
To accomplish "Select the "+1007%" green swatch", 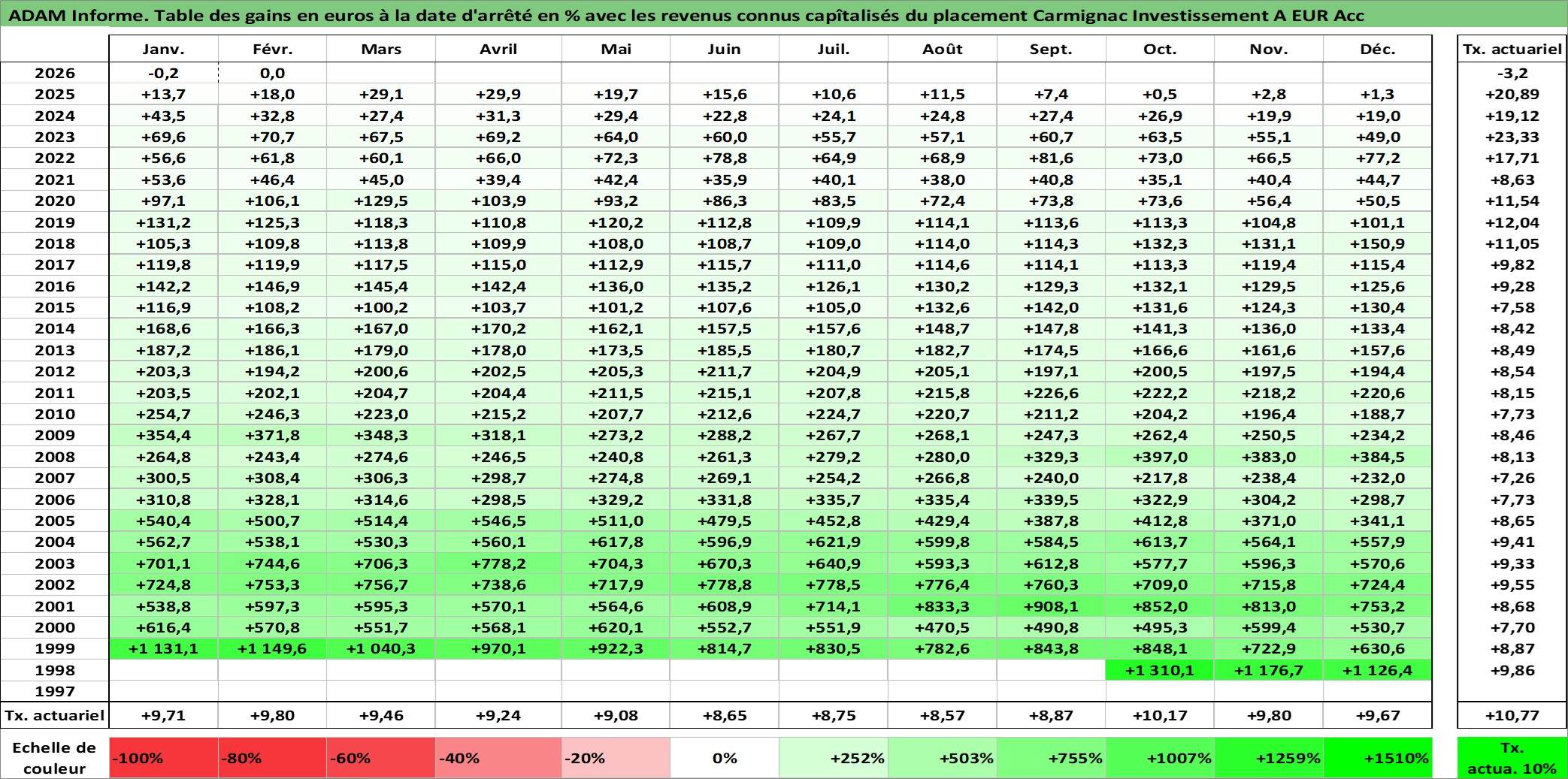I will tap(1160, 758).
